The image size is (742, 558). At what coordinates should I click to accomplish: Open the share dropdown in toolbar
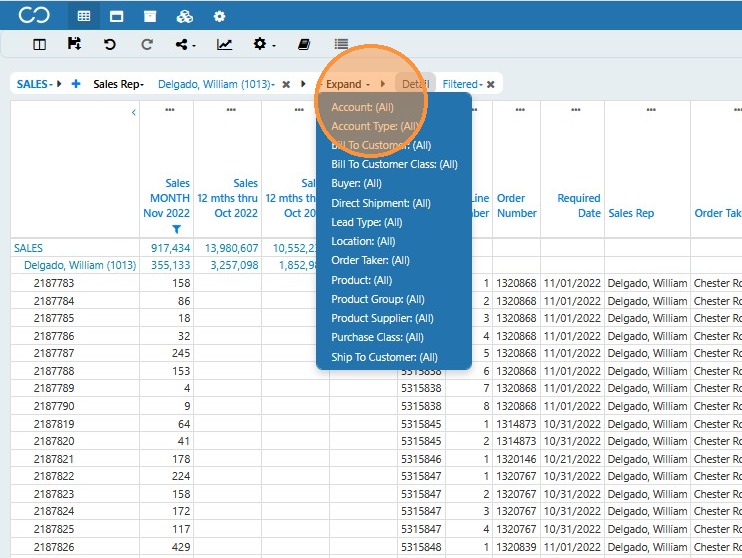(x=185, y=44)
